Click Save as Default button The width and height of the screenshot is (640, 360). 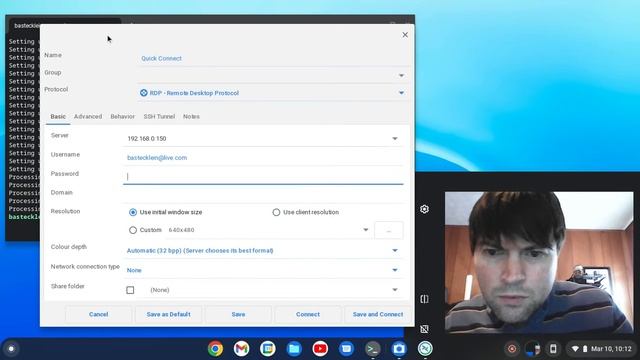[168, 314]
